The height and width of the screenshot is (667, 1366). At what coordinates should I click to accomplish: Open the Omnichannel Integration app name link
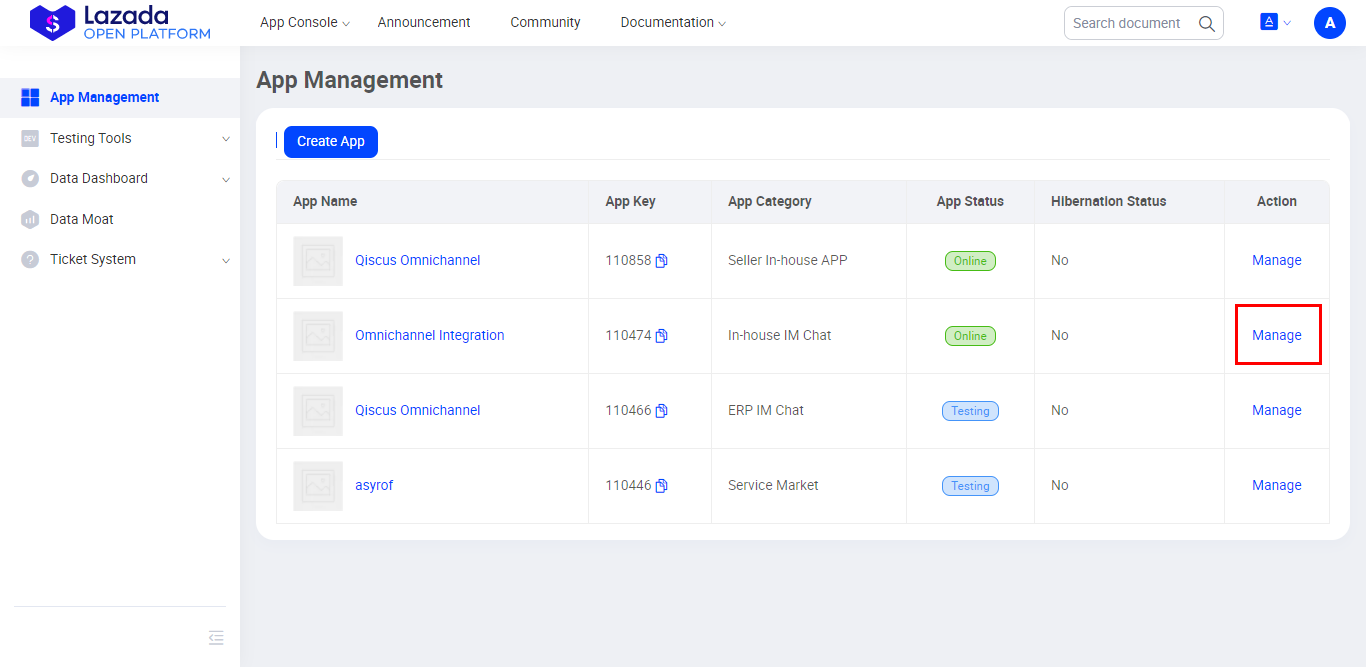[x=430, y=336]
